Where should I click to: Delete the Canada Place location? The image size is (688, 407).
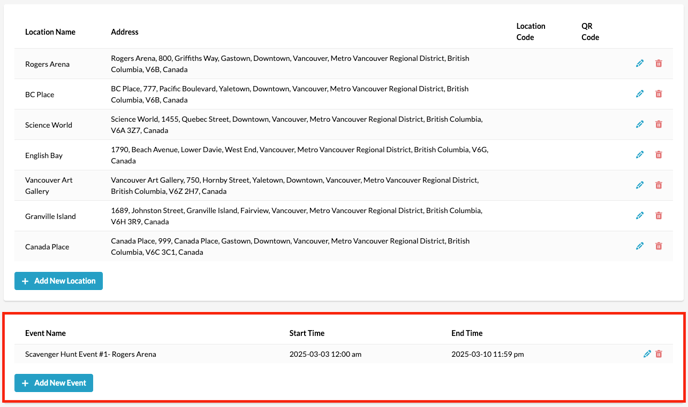click(659, 246)
